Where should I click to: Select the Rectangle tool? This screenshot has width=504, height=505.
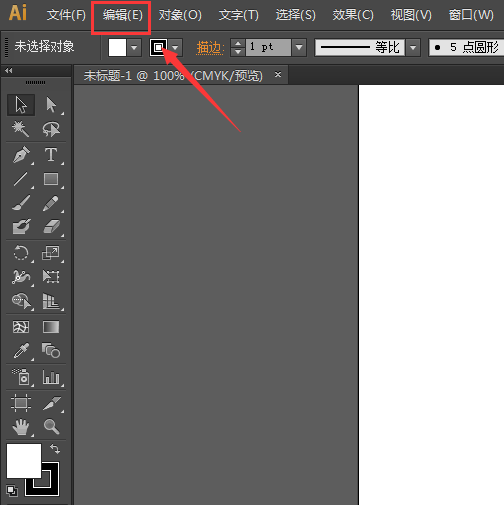[x=51, y=179]
